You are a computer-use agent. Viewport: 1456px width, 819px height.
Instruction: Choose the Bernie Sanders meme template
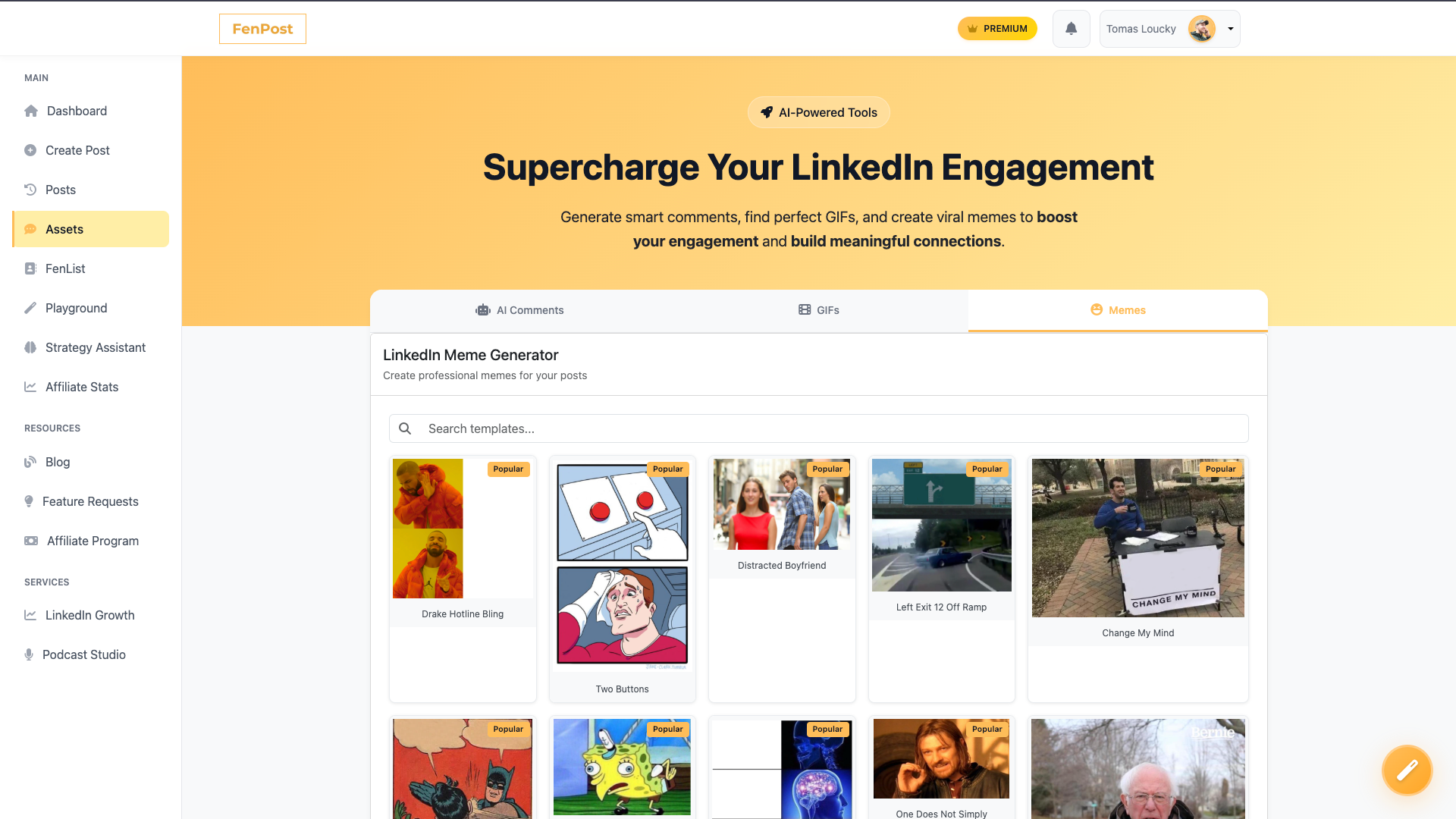pyautogui.click(x=1137, y=767)
